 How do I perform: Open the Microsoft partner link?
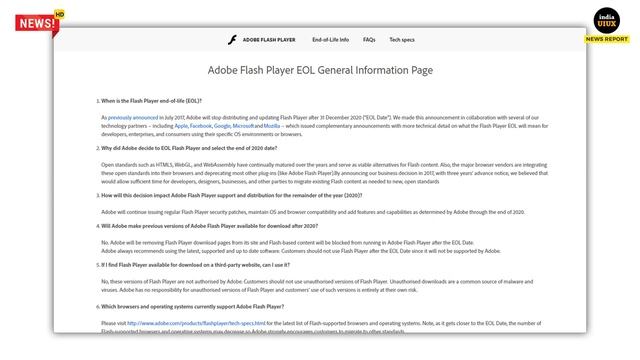pyautogui.click(x=243, y=126)
